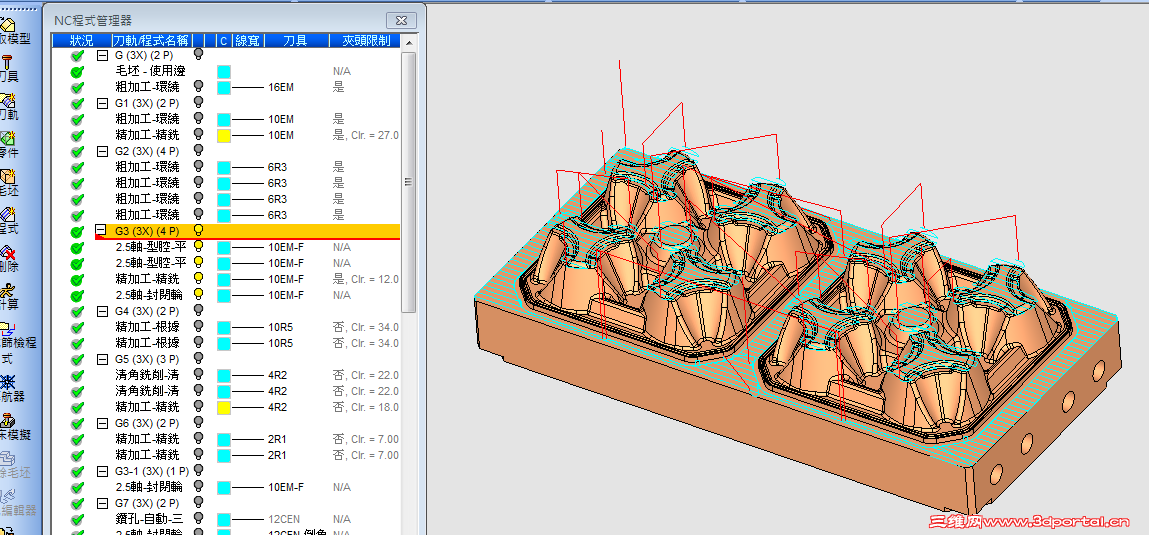
Task: Collapse the highlighted G3 (3X) (4 P) group
Action: pos(102,231)
